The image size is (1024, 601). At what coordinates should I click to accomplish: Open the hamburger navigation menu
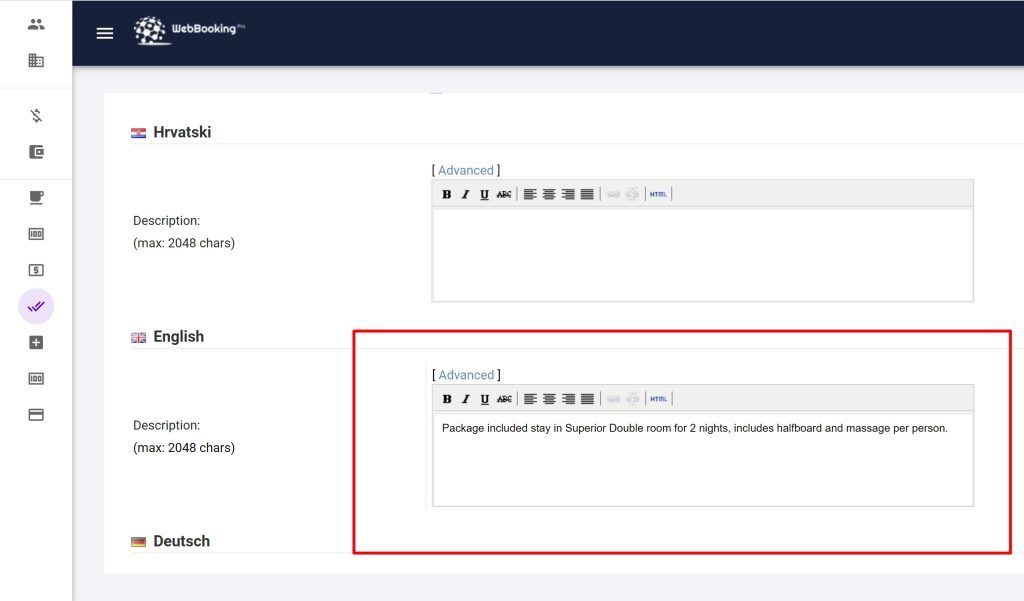click(105, 33)
